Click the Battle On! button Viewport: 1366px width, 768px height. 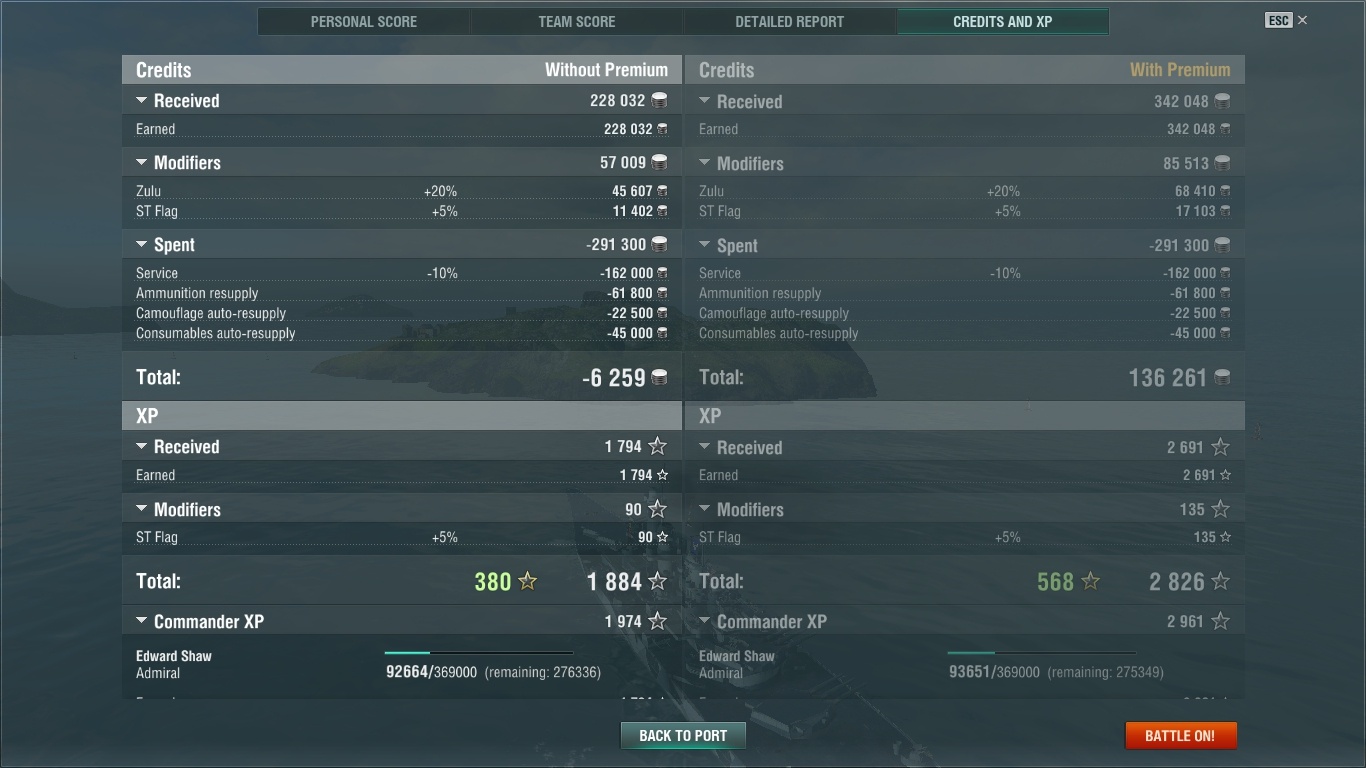(x=1180, y=735)
